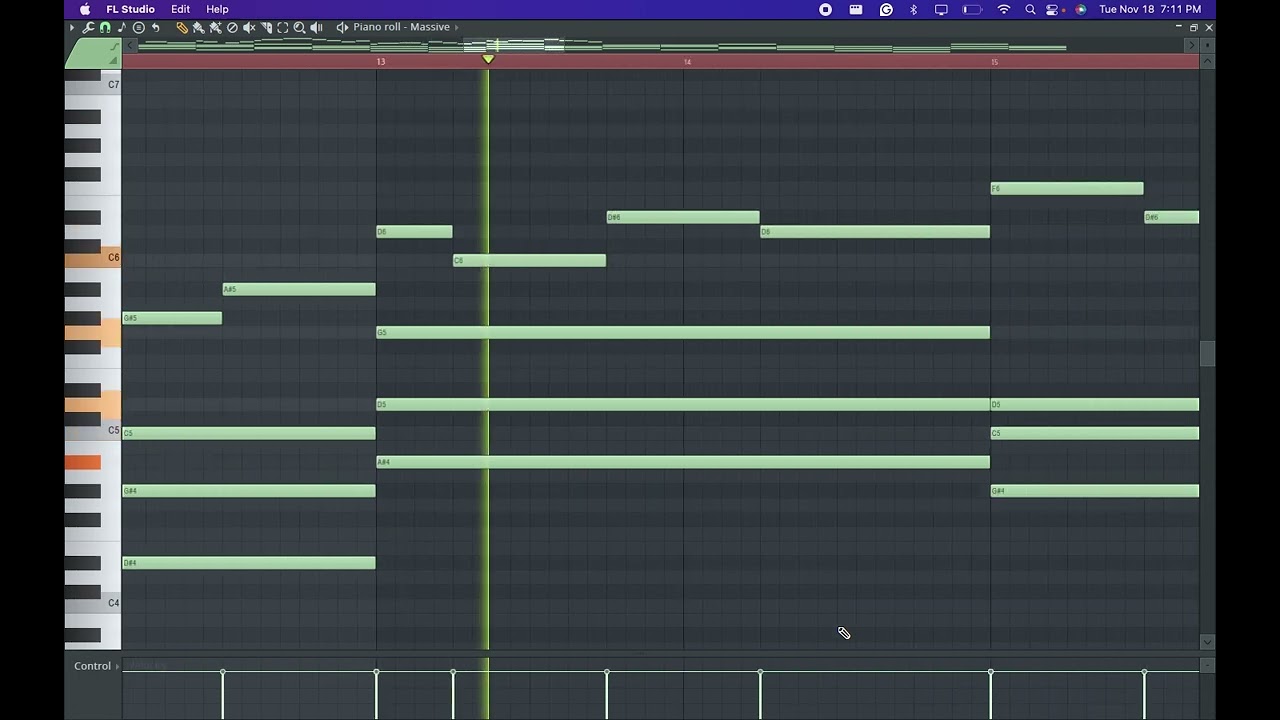Viewport: 1280px width, 720px height.
Task: Expand the arrow after Massive channel name
Action: coord(456,27)
